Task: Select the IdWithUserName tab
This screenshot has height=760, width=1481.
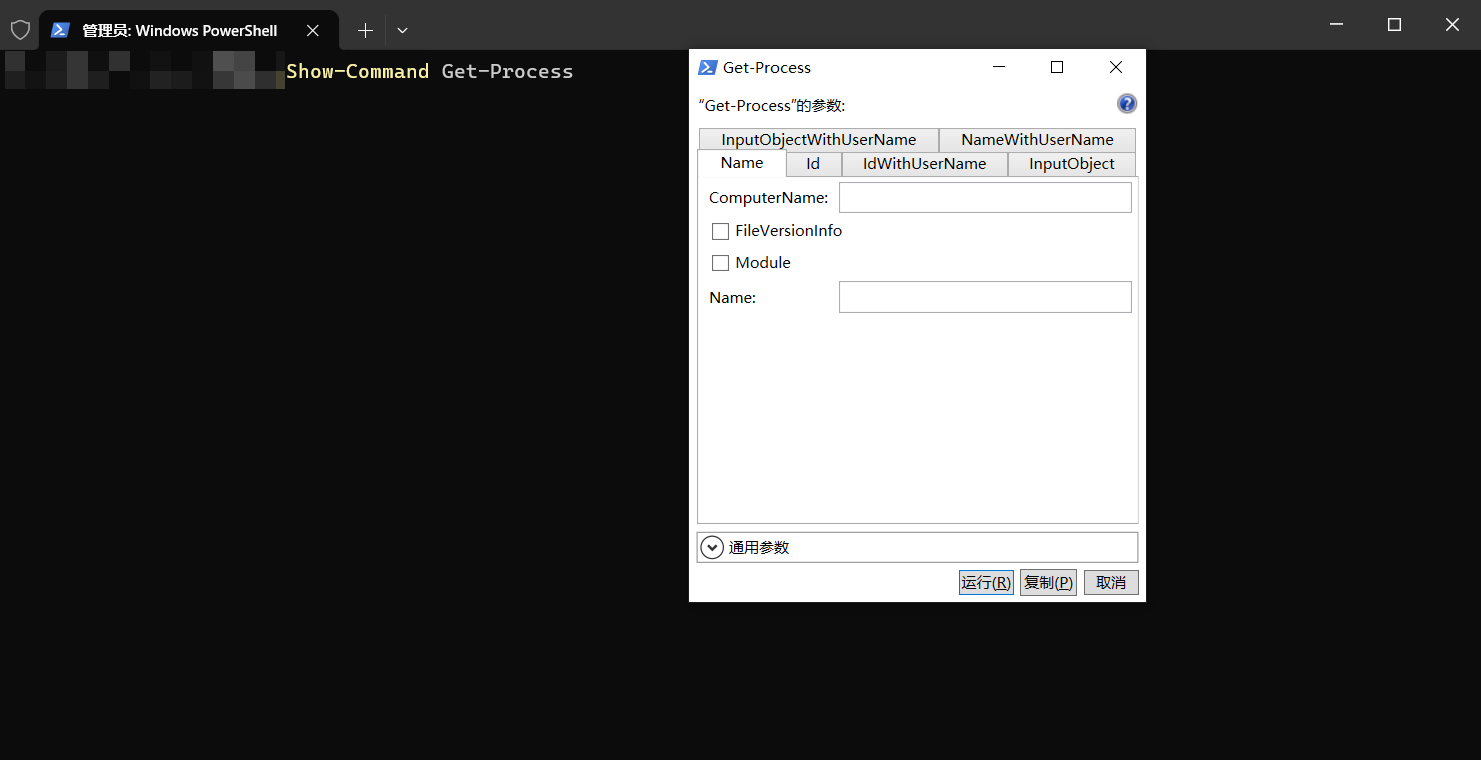Action: pos(924,164)
